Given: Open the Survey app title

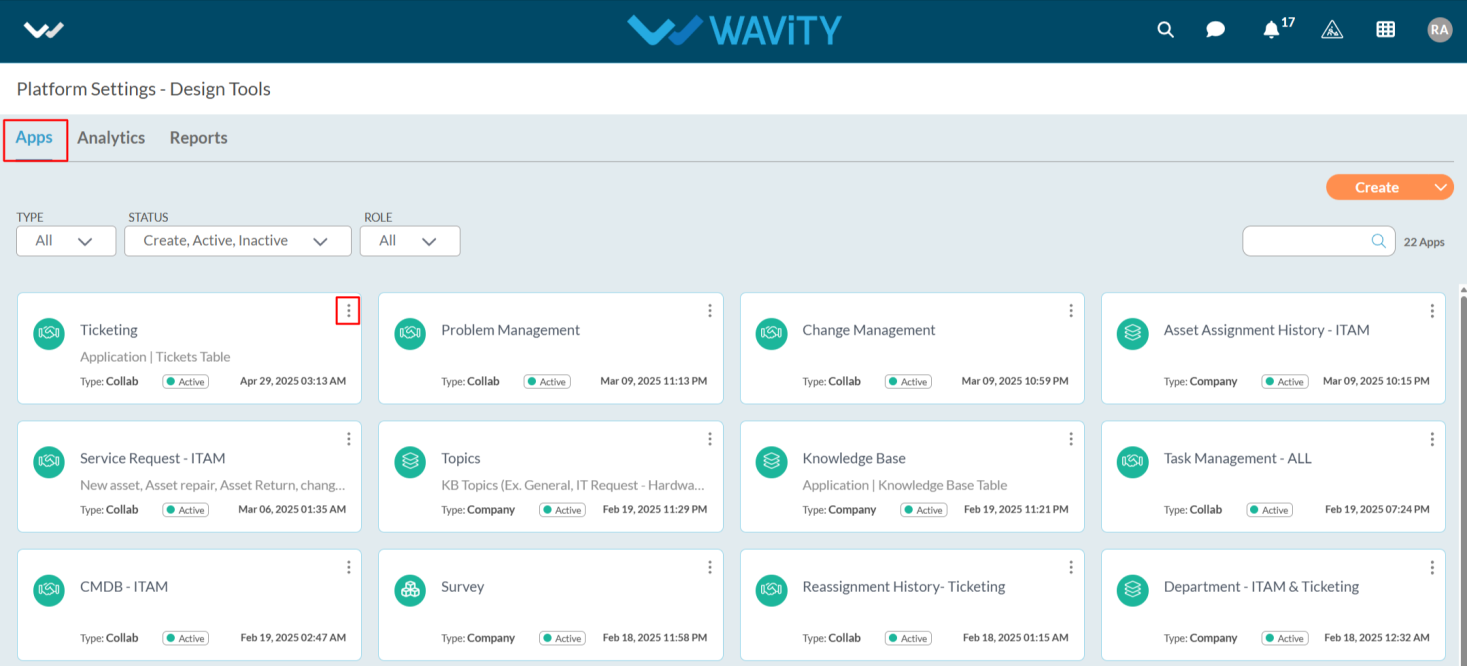Looking at the screenshot, I should pos(462,586).
